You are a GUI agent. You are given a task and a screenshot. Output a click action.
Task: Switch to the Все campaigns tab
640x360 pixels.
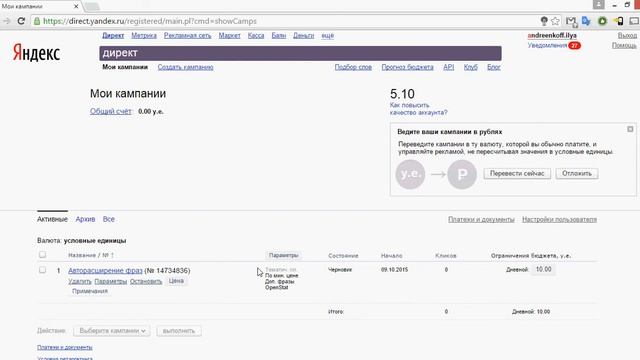point(109,219)
